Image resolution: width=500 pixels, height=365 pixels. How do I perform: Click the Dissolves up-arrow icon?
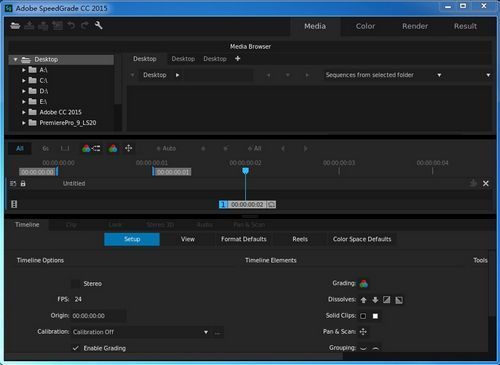pos(364,300)
